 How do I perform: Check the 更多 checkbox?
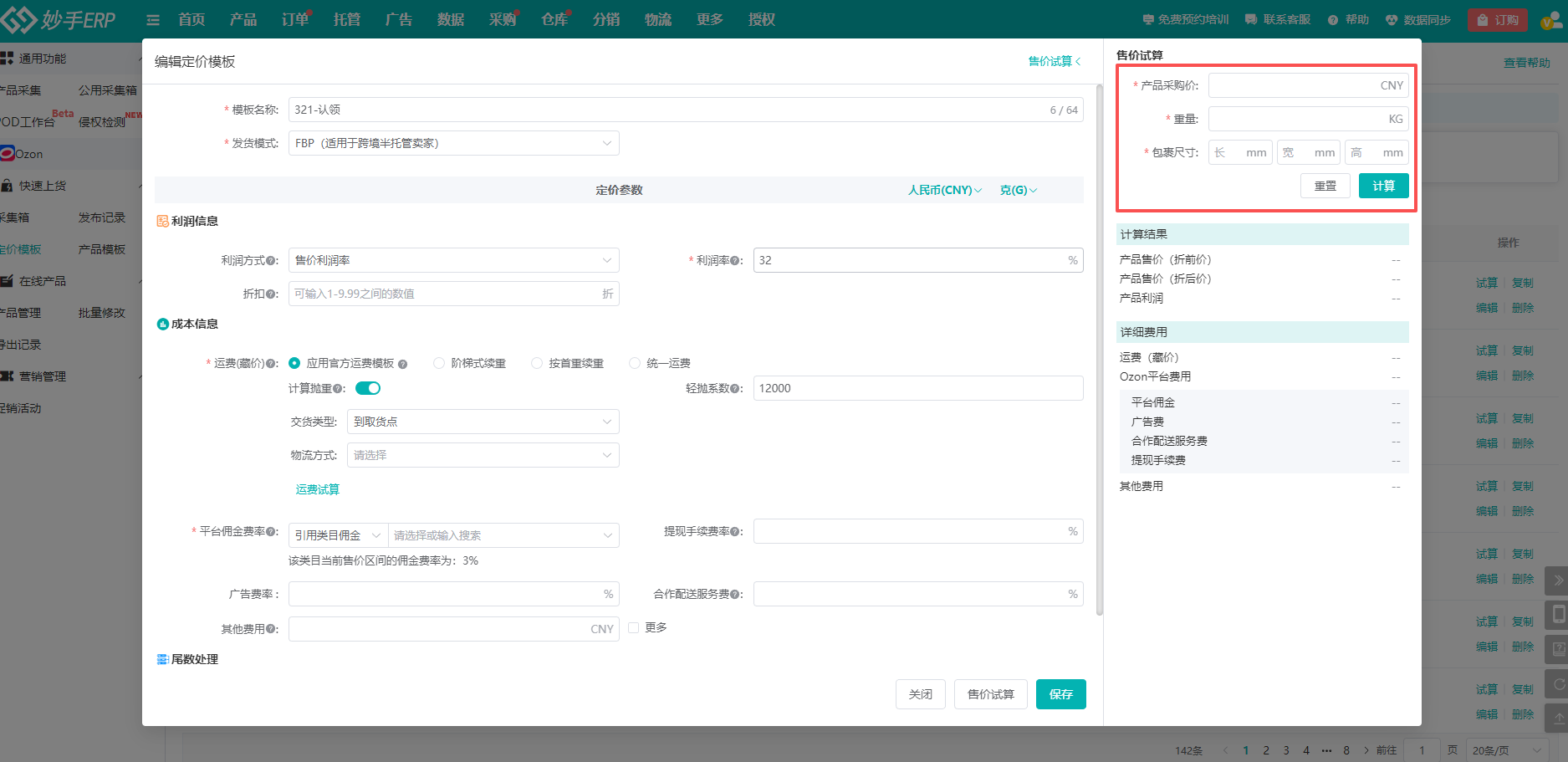634,627
